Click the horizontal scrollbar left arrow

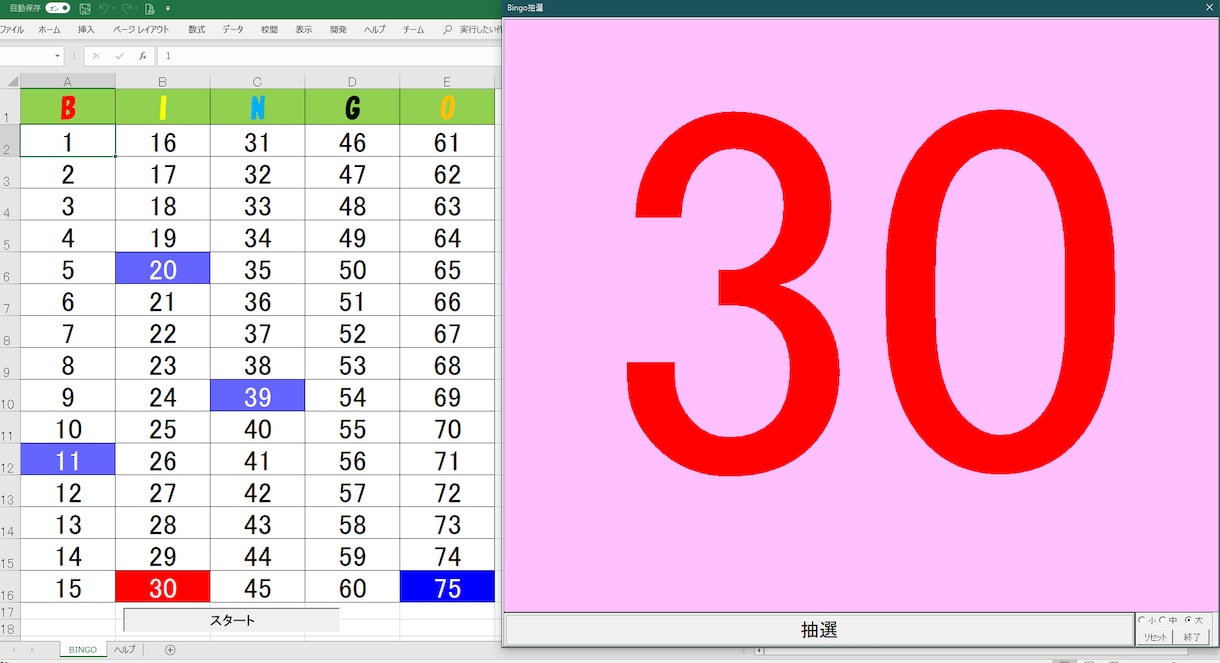758,651
